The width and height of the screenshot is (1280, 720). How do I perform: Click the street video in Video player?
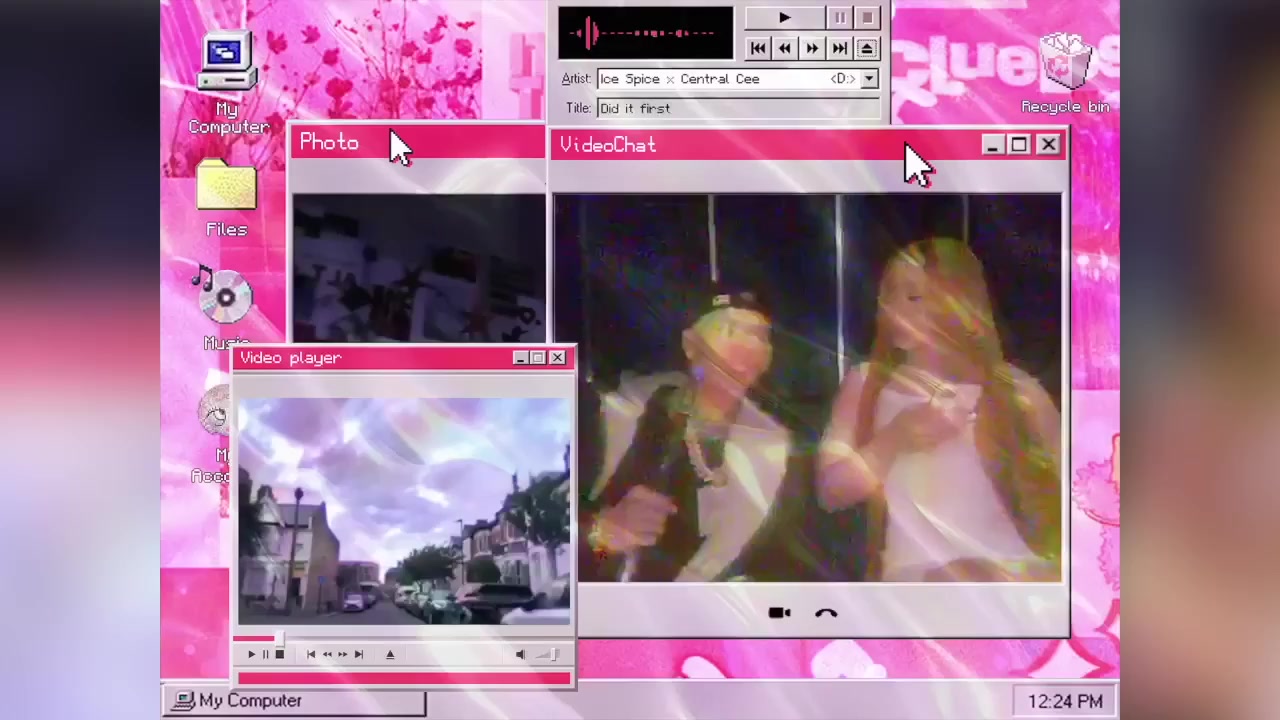(x=404, y=511)
